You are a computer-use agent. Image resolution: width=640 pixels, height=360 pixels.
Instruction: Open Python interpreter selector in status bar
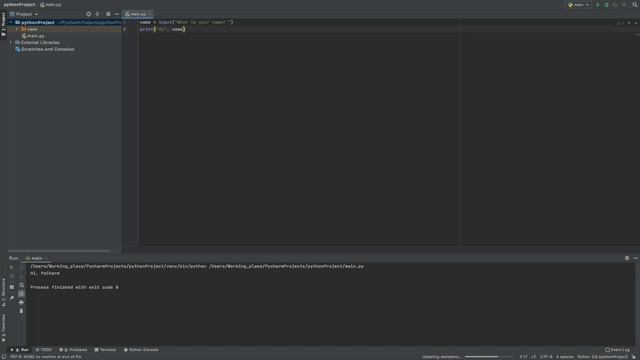tap(602, 357)
